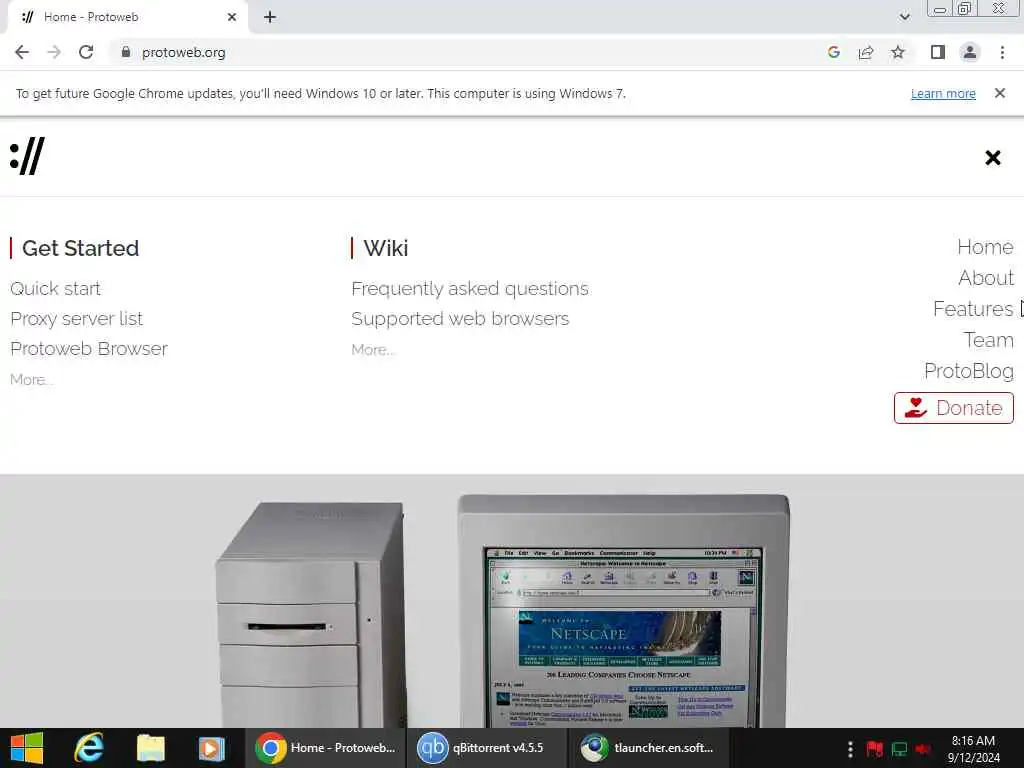Click the browser forward arrow
Screen dimensions: 1024x768
(x=54, y=52)
